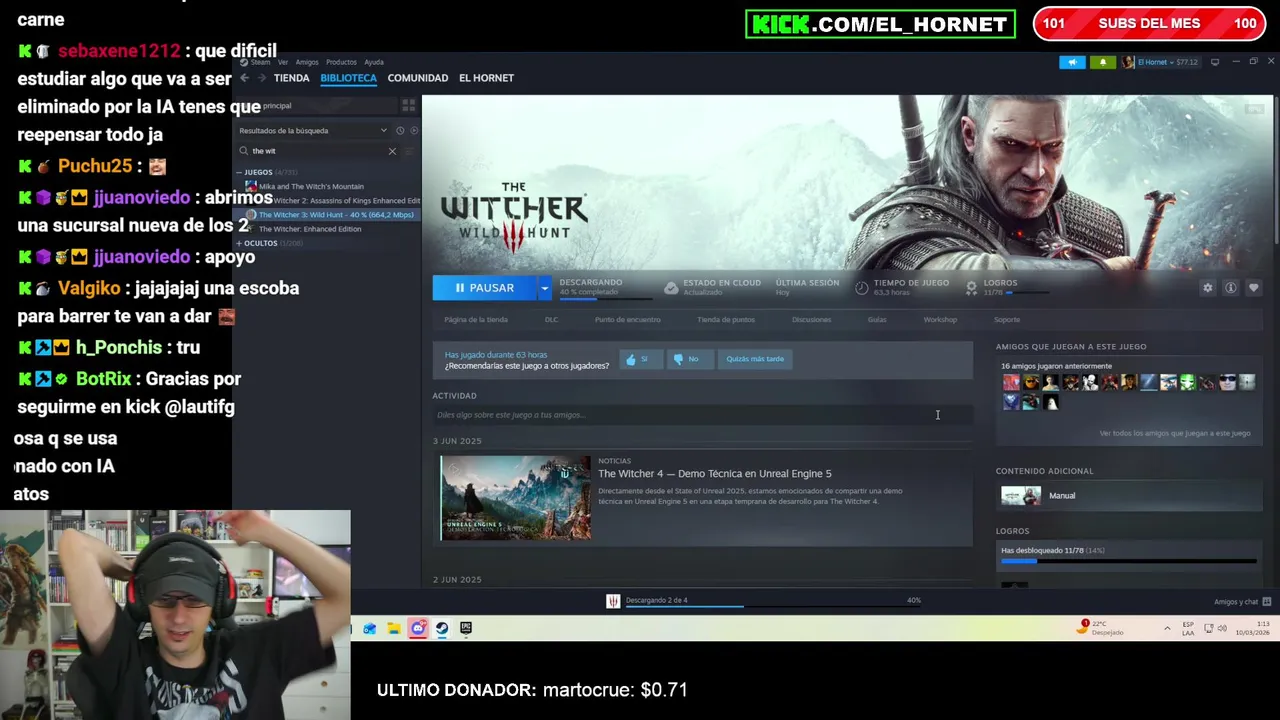The image size is (1280, 720).
Task: Open library recent-activity clock filter
Action: (400, 131)
